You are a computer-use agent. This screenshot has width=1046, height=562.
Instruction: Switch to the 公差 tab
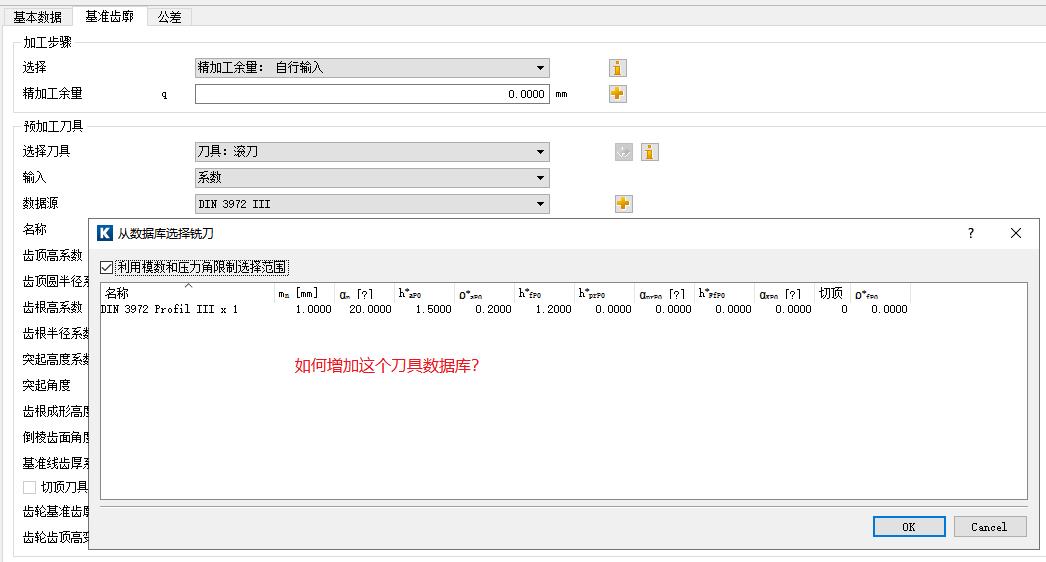[x=169, y=17]
